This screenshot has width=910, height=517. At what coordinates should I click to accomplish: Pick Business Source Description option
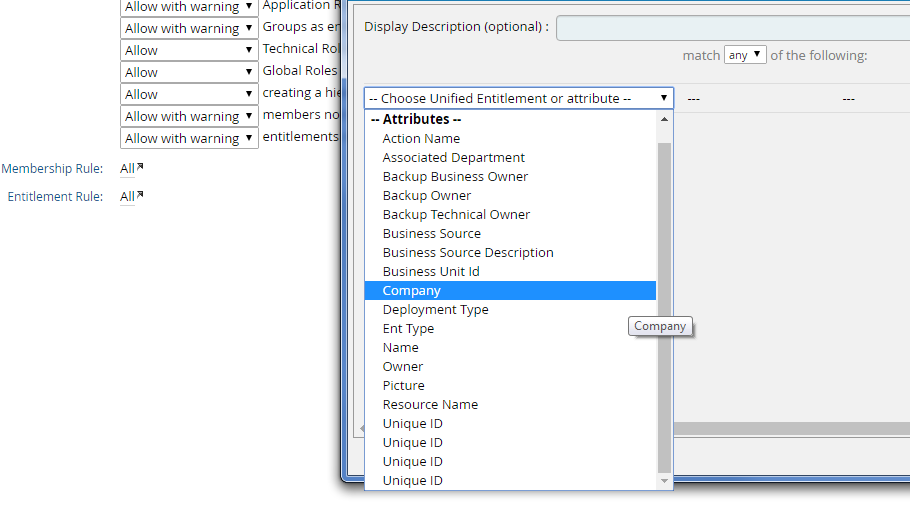510,252
